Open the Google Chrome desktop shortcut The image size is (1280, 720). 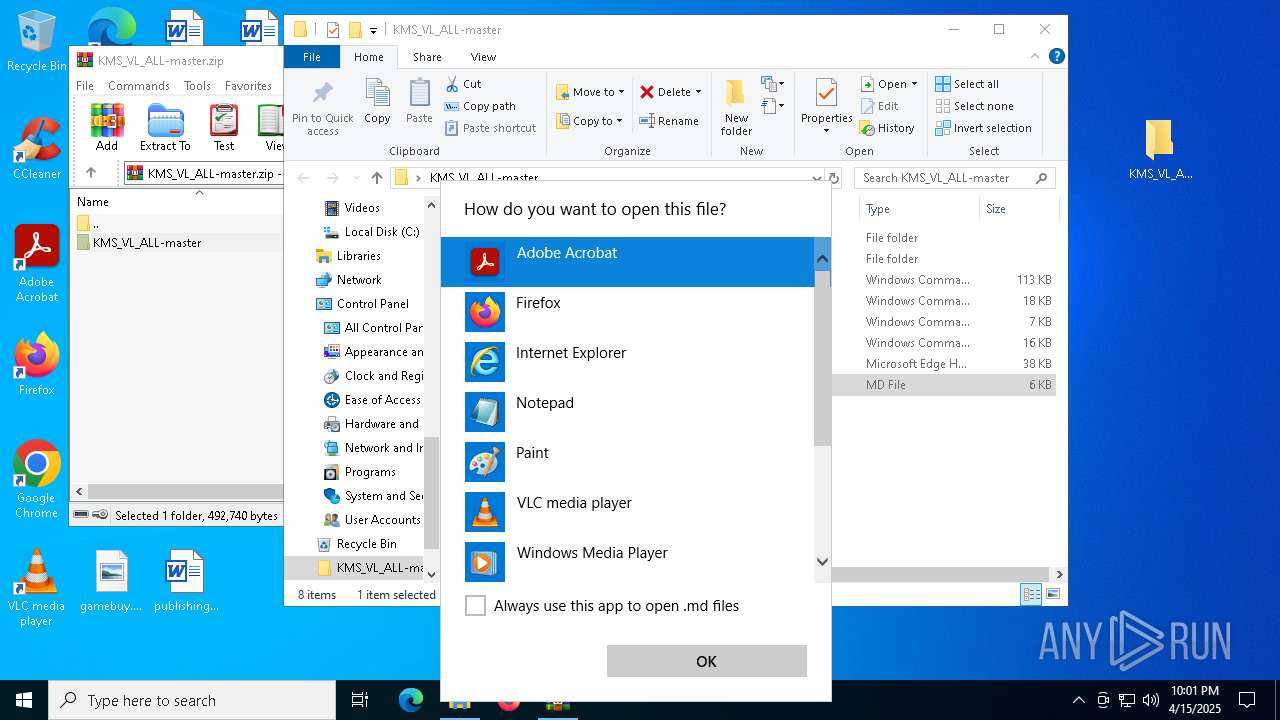point(37,479)
